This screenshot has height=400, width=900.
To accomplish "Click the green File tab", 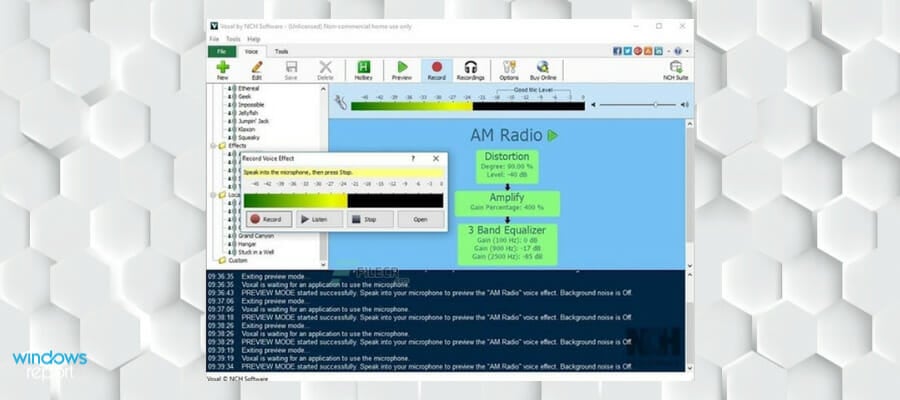I will tap(222, 52).
